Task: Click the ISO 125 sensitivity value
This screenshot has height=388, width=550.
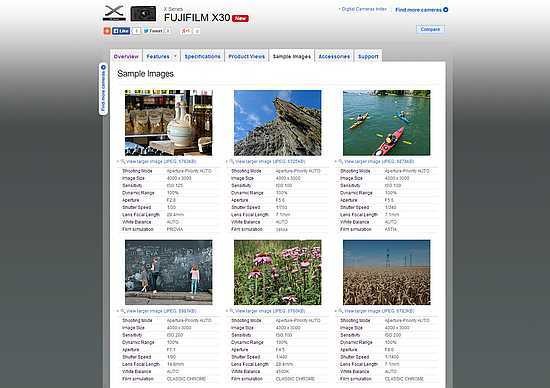Action: (x=175, y=185)
